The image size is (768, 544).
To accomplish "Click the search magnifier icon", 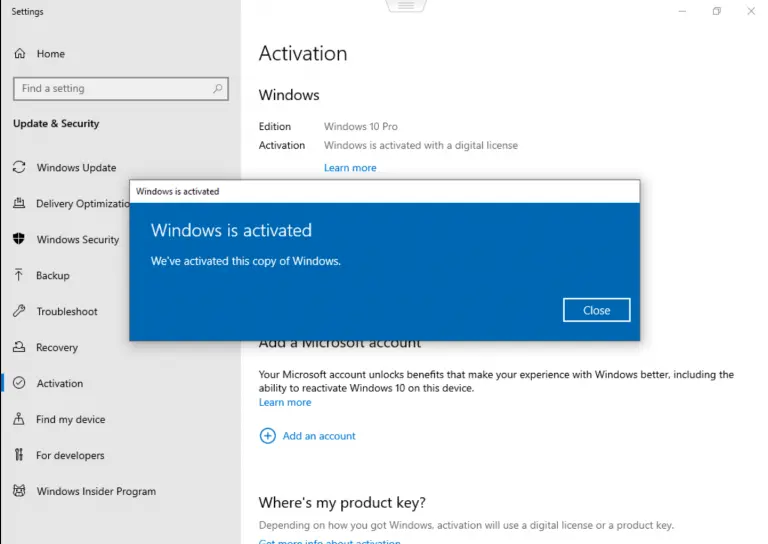I will coord(217,89).
